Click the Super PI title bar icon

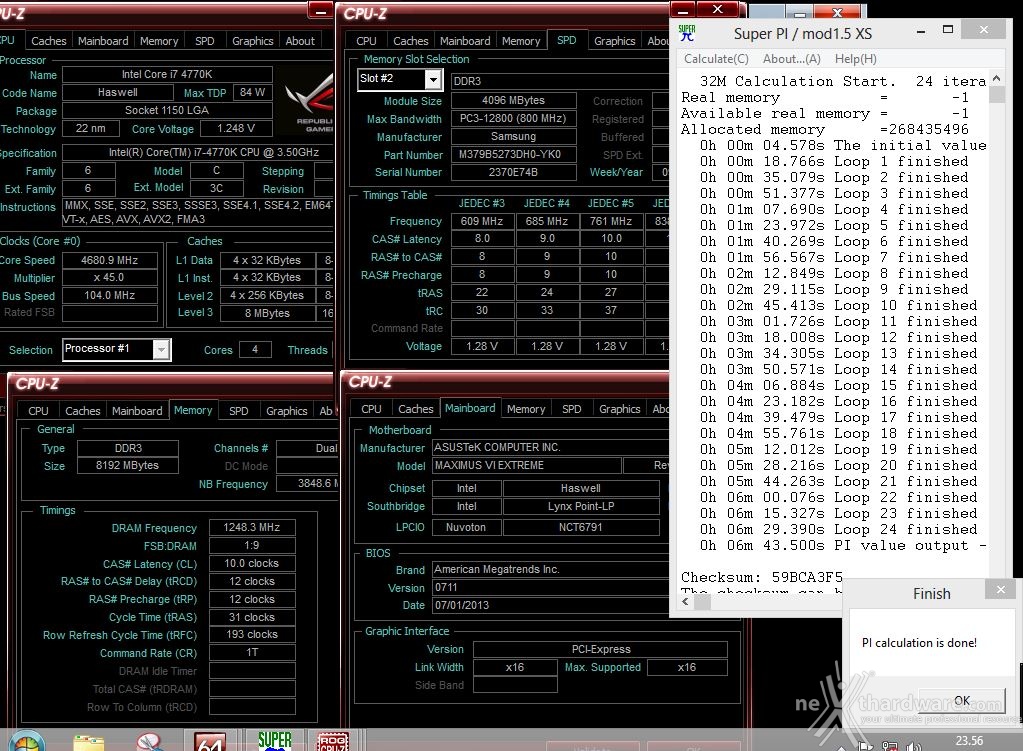coord(687,33)
